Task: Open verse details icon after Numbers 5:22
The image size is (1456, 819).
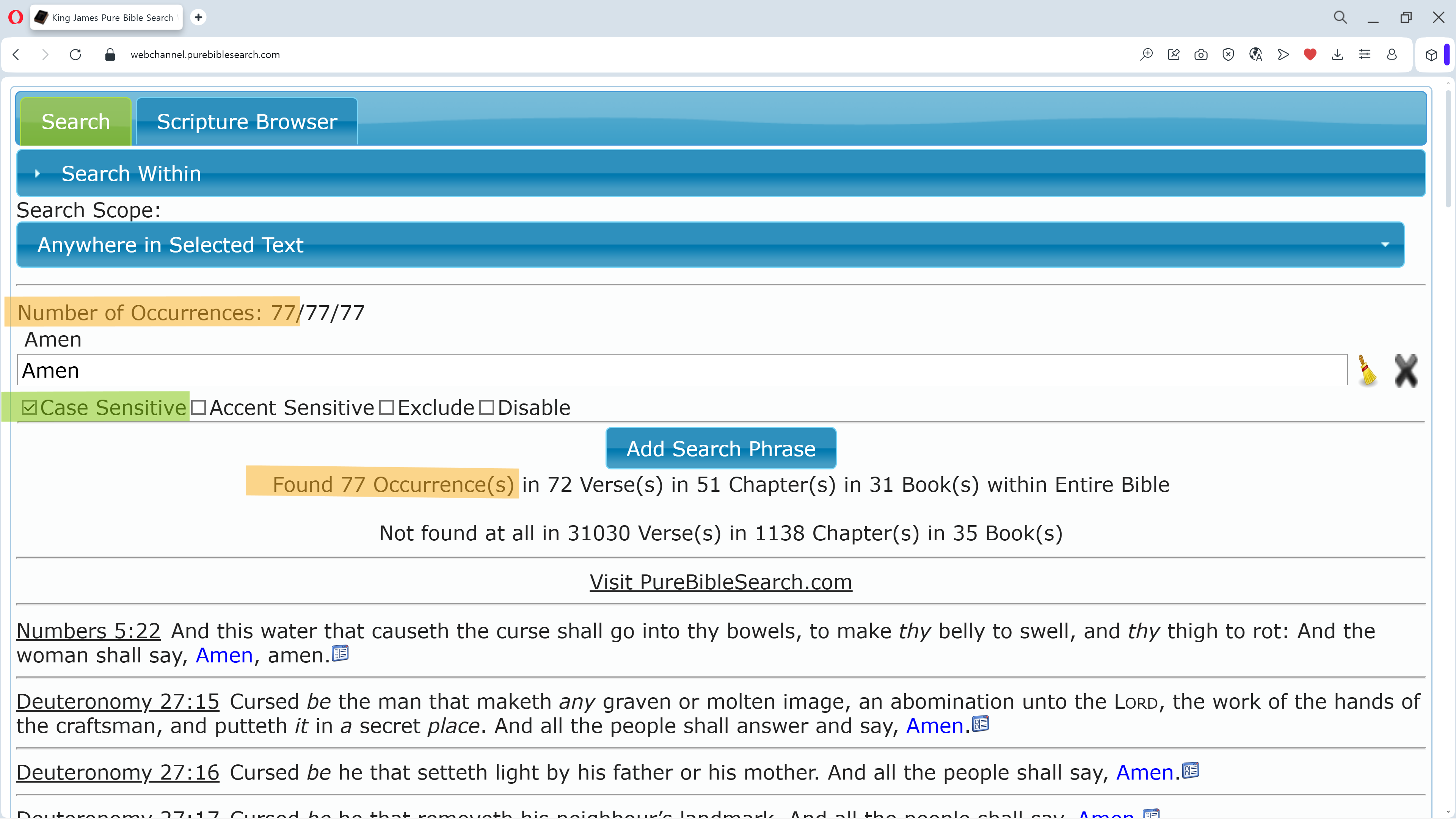Action: coord(340,653)
